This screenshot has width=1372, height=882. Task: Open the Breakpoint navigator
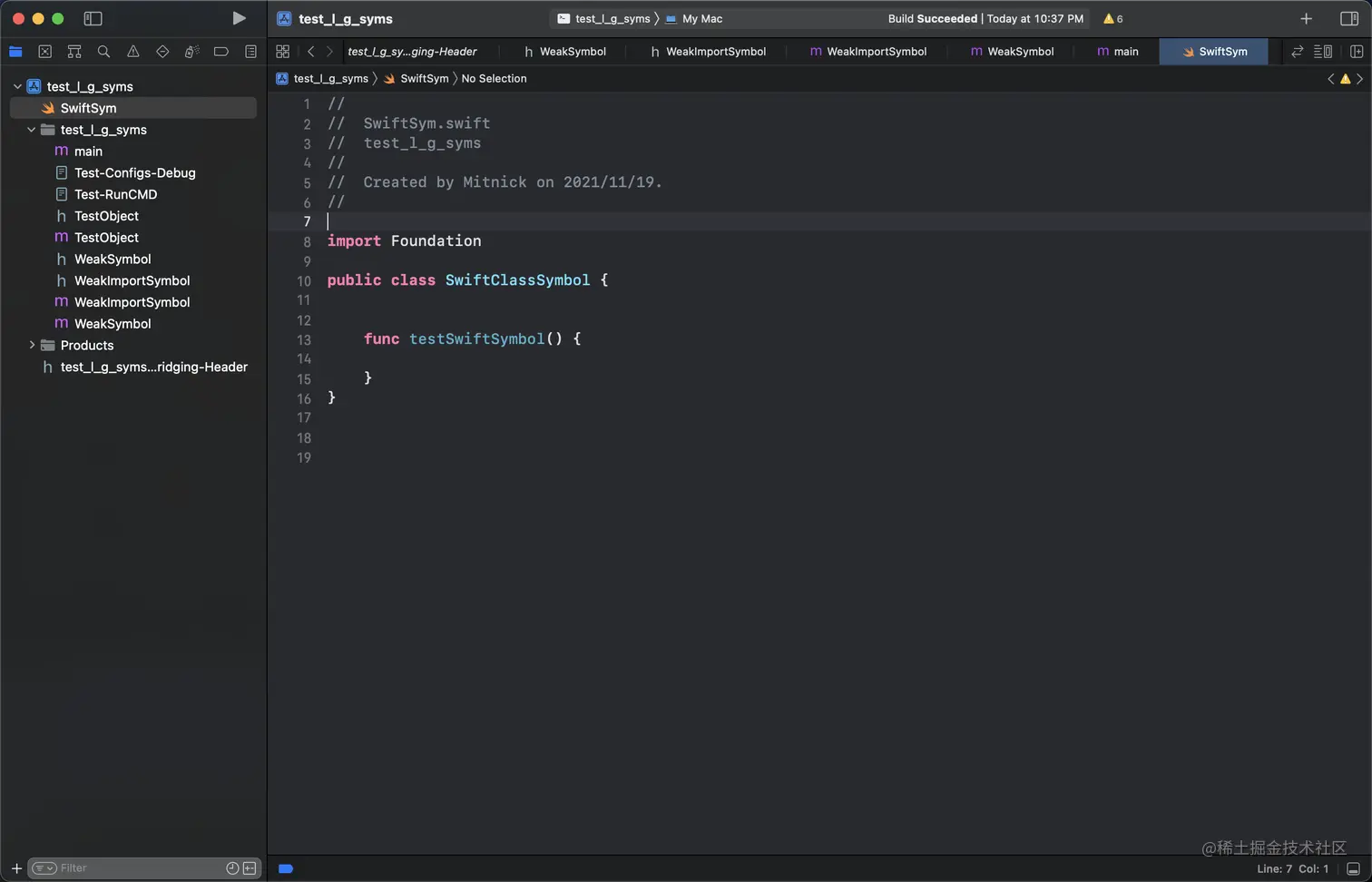click(221, 52)
